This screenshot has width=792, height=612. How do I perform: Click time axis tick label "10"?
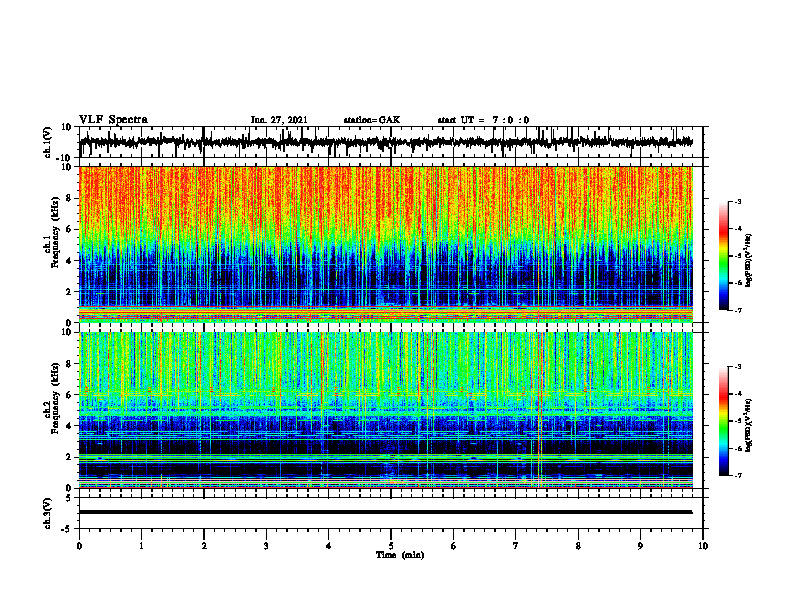pos(703,546)
